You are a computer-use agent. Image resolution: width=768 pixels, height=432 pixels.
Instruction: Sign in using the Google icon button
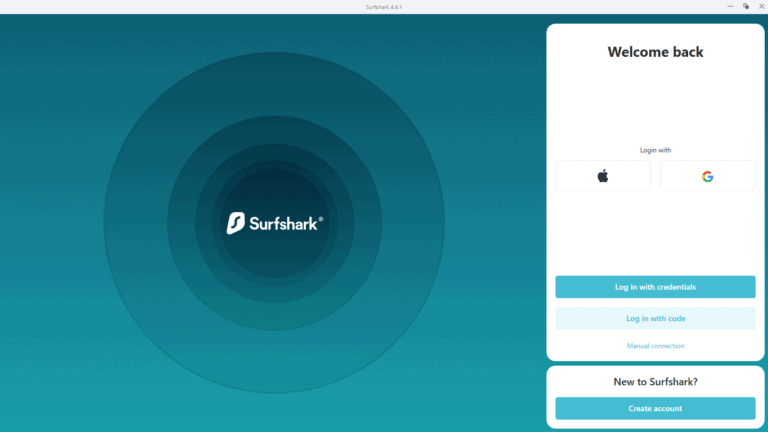(707, 175)
